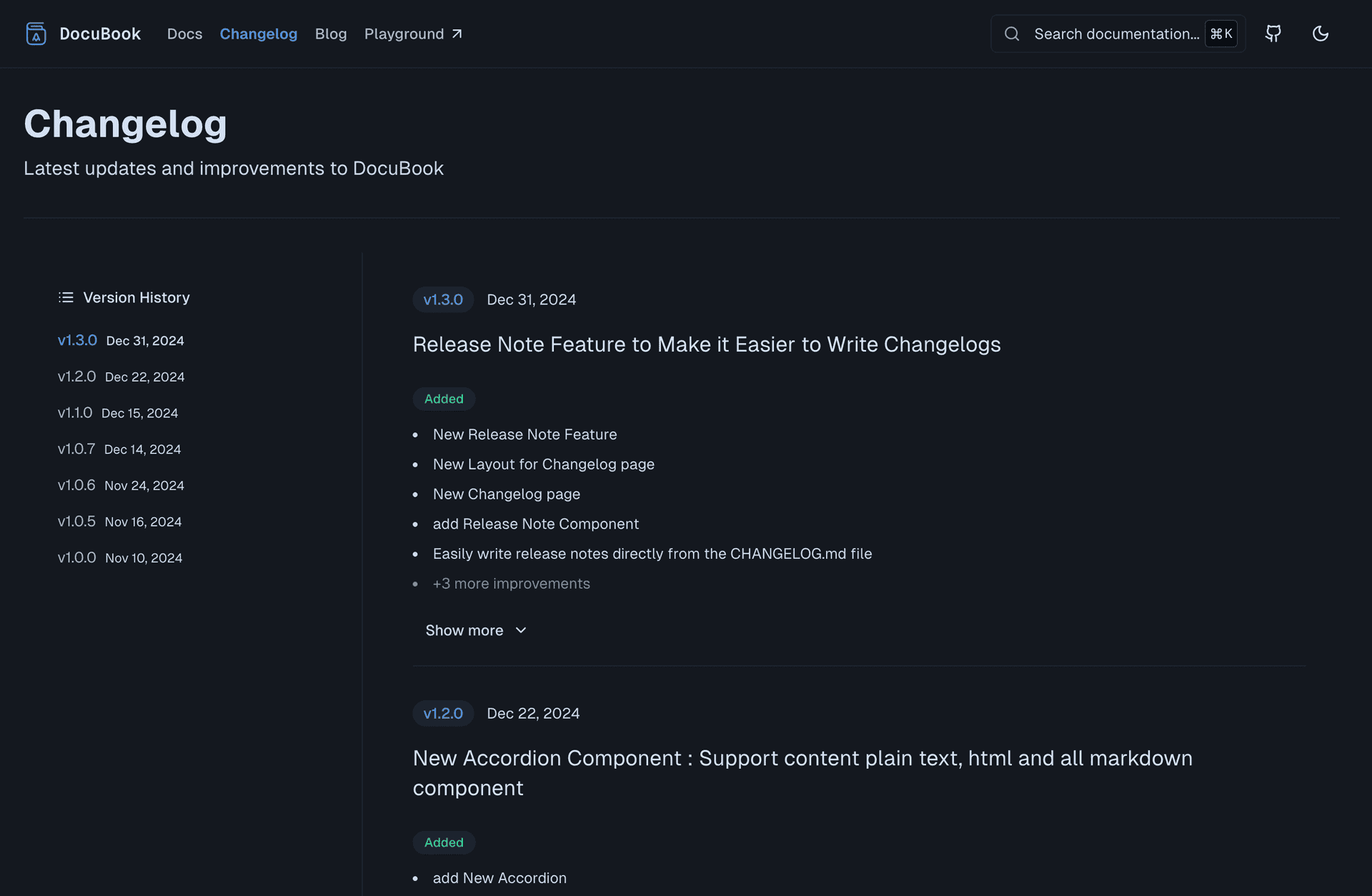Select v1.1.0 from the version list
Screen dimensions: 1372x896
coord(74,412)
